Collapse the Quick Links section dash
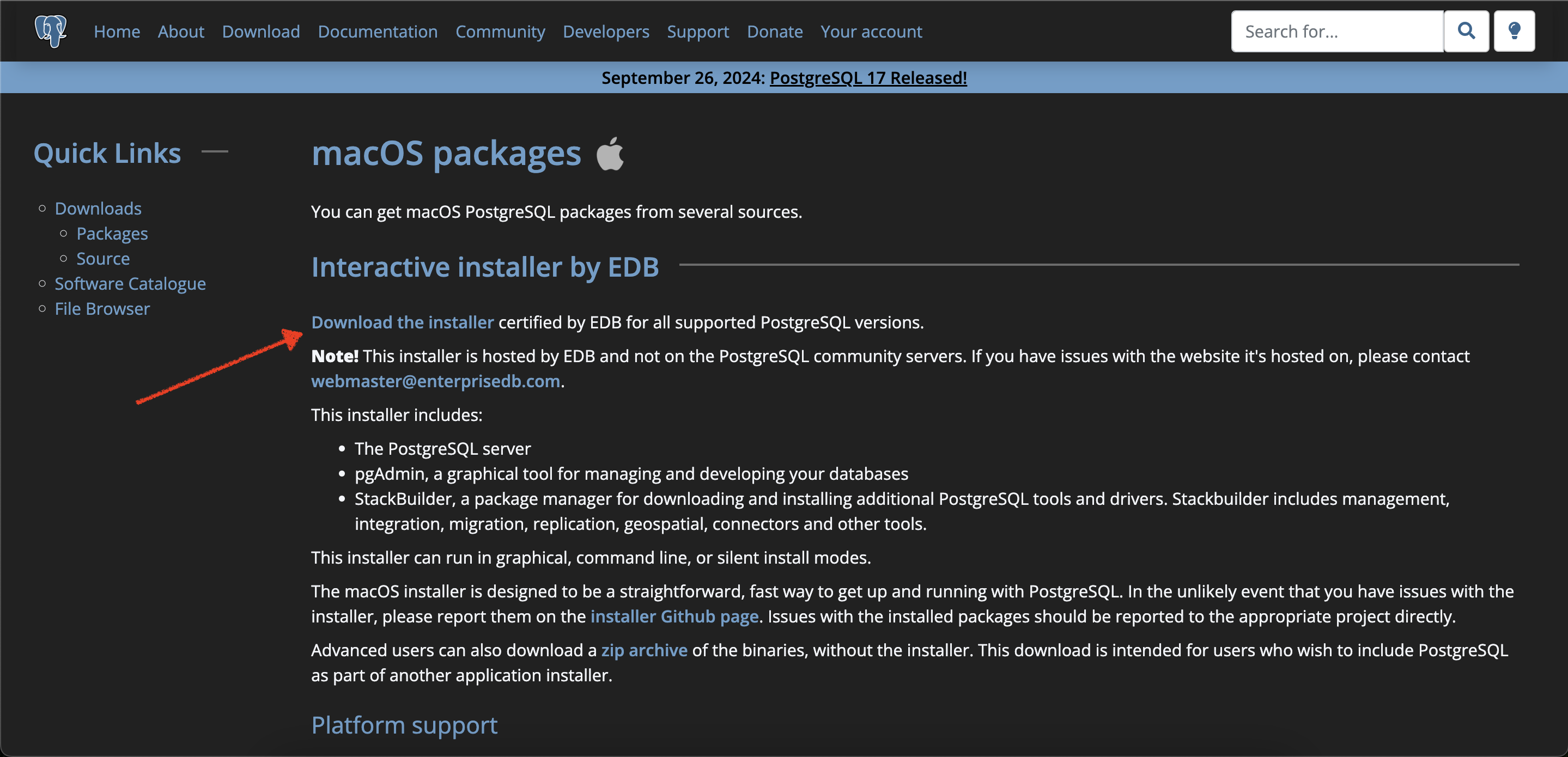This screenshot has width=1568, height=757. 214,151
